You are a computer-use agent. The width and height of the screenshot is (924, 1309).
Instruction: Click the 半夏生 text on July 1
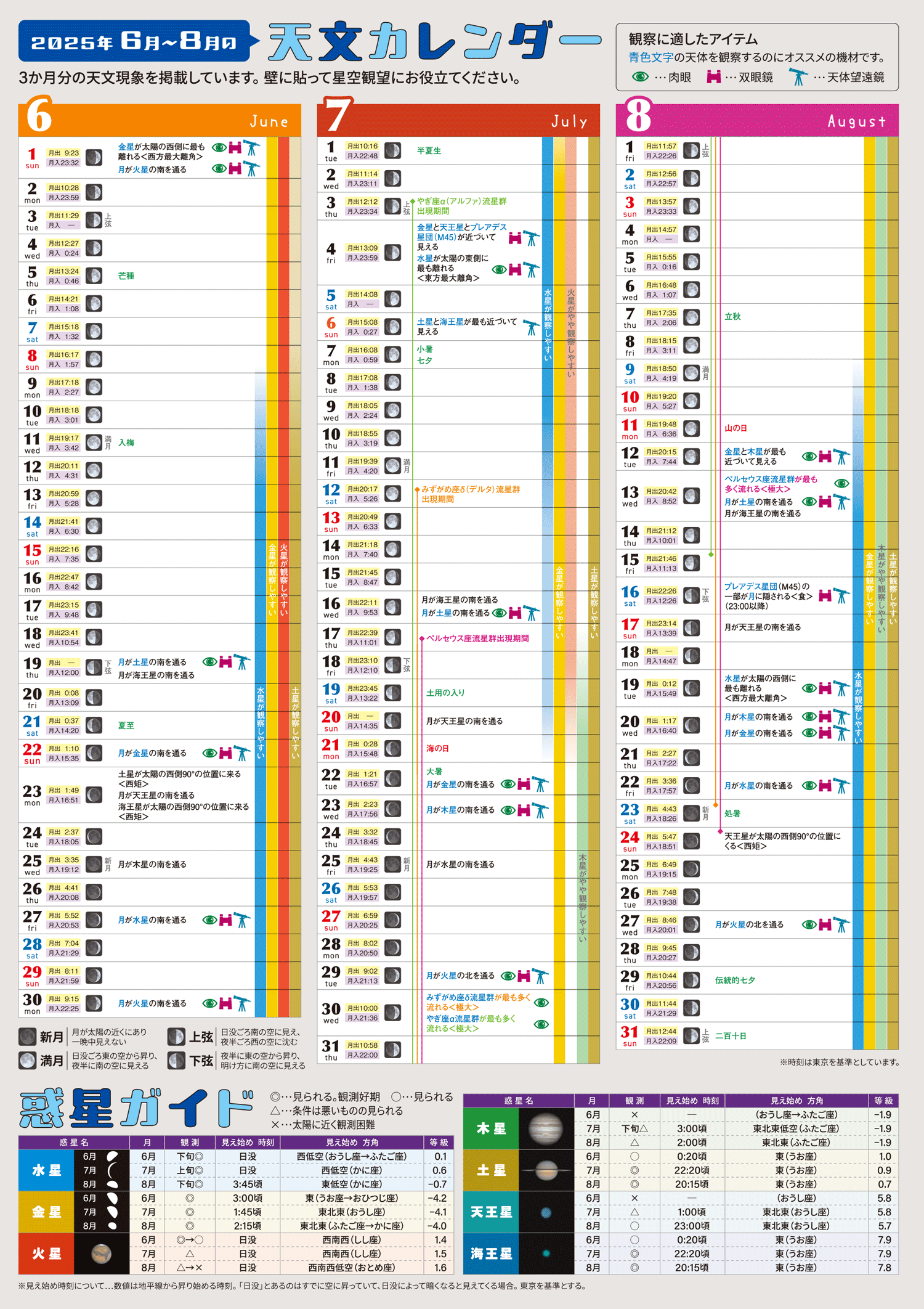[x=429, y=150]
